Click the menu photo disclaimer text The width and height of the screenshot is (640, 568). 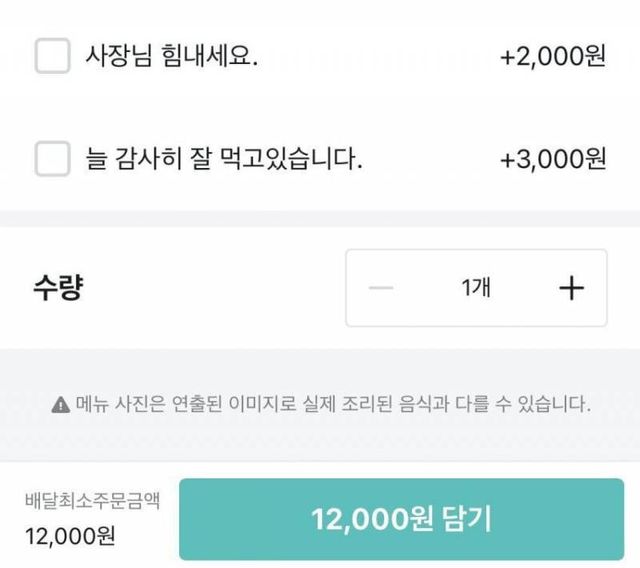click(x=330, y=405)
